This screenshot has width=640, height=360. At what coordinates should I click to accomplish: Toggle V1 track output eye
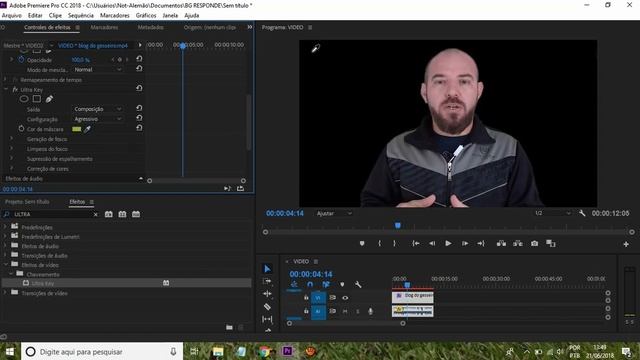point(345,298)
